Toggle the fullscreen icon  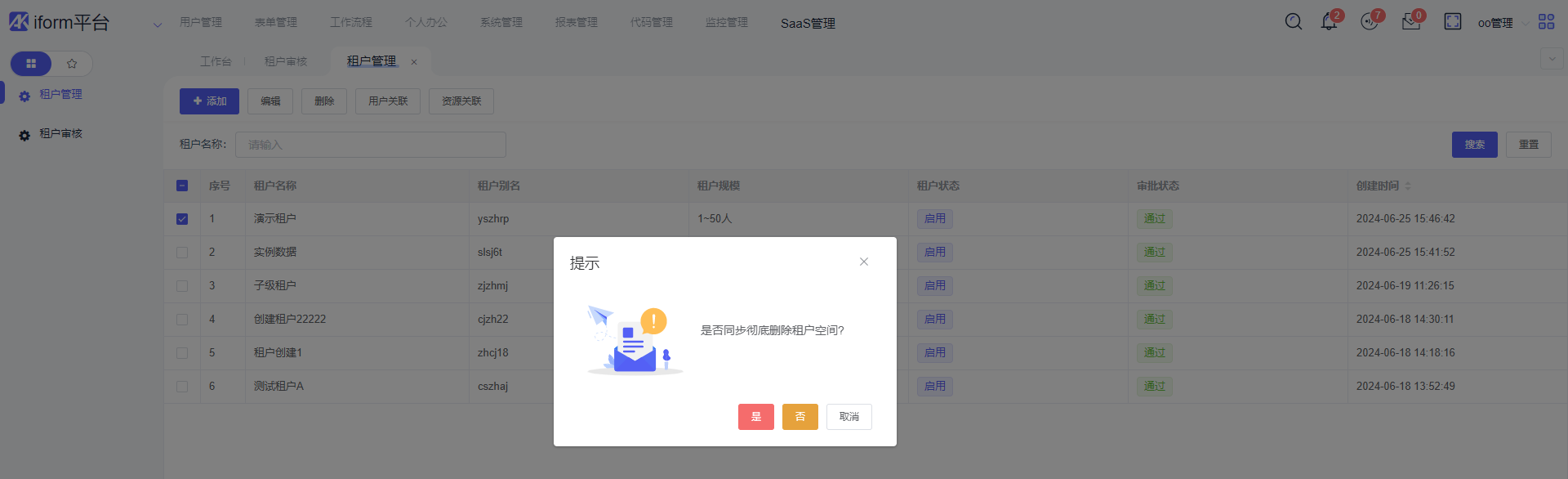1453,22
